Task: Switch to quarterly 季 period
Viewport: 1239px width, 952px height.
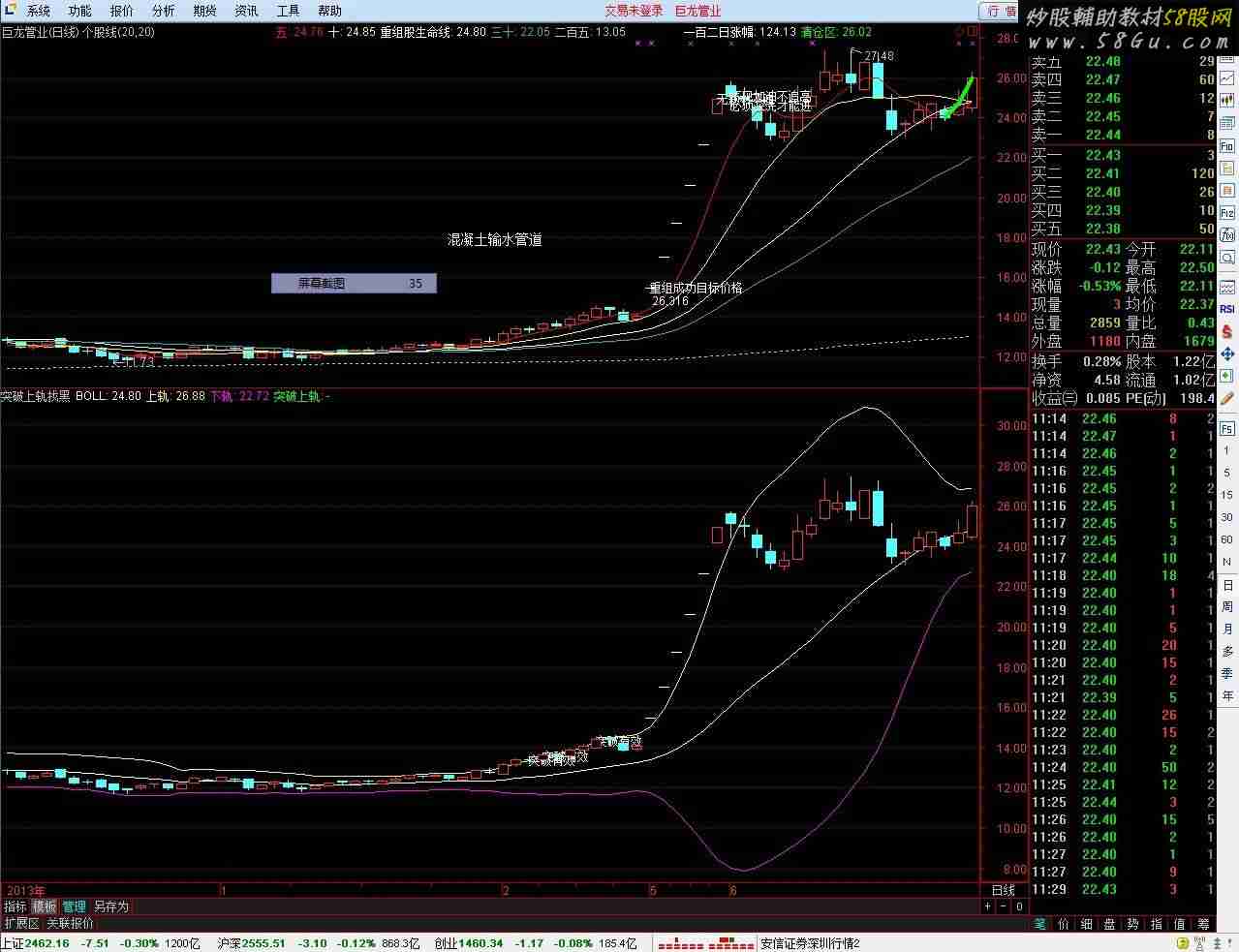Action: pos(1227,673)
